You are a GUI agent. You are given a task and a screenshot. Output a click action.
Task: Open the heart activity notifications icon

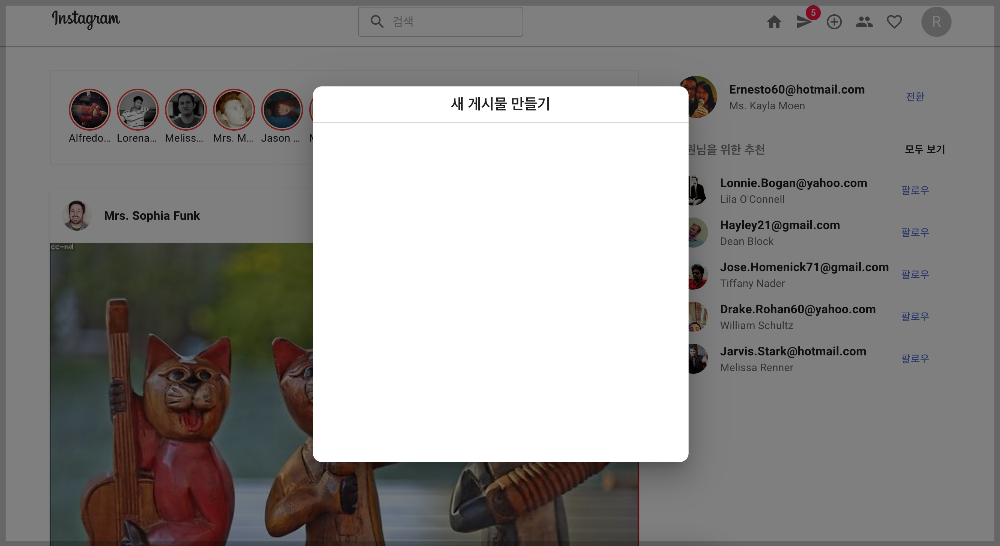coord(894,22)
